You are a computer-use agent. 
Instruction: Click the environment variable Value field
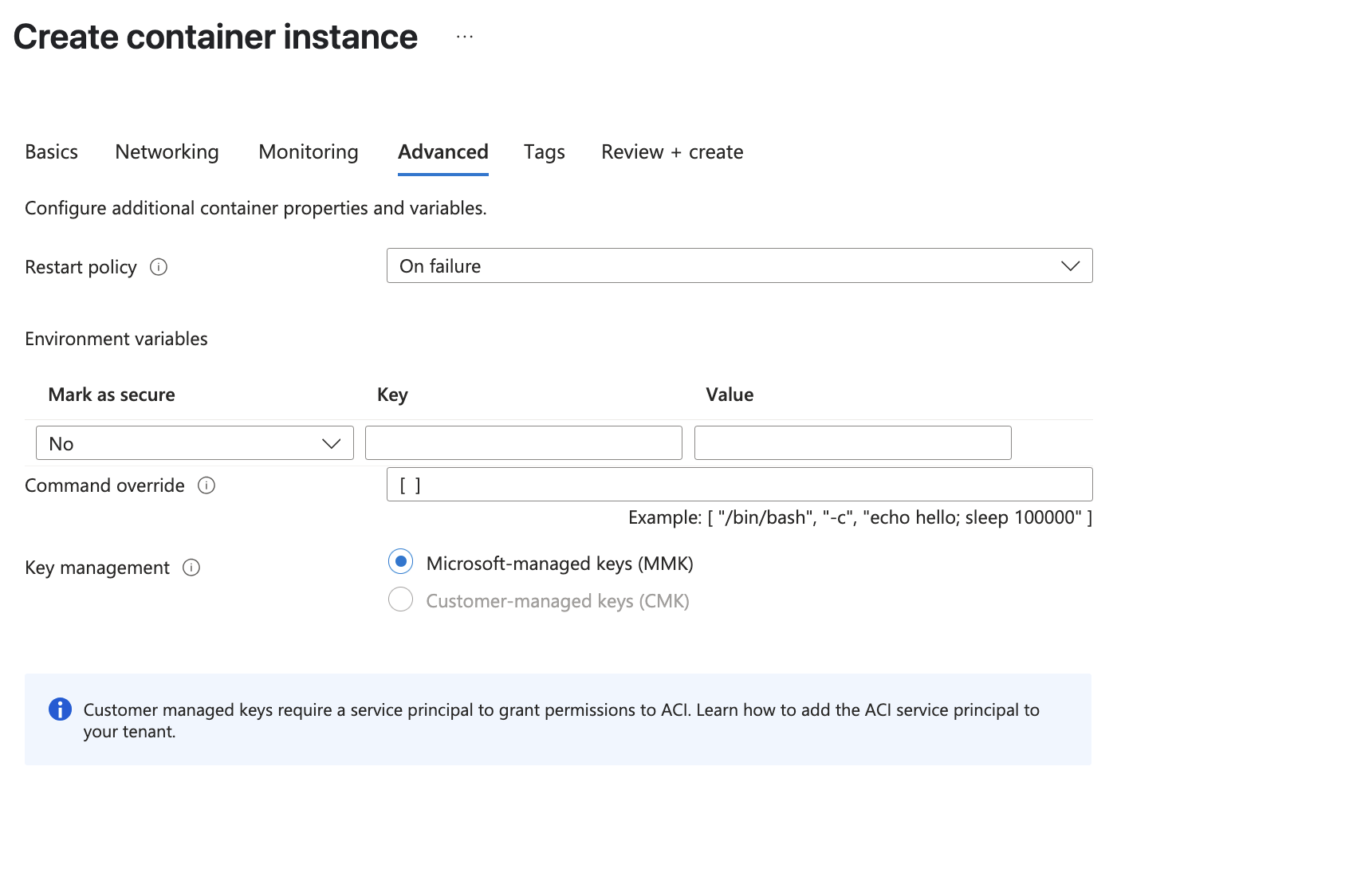(852, 443)
